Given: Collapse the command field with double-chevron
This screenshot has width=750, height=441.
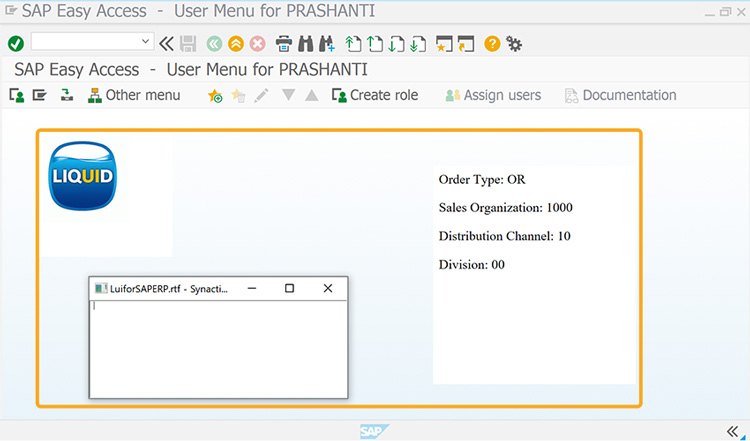Looking at the screenshot, I should (x=166, y=44).
